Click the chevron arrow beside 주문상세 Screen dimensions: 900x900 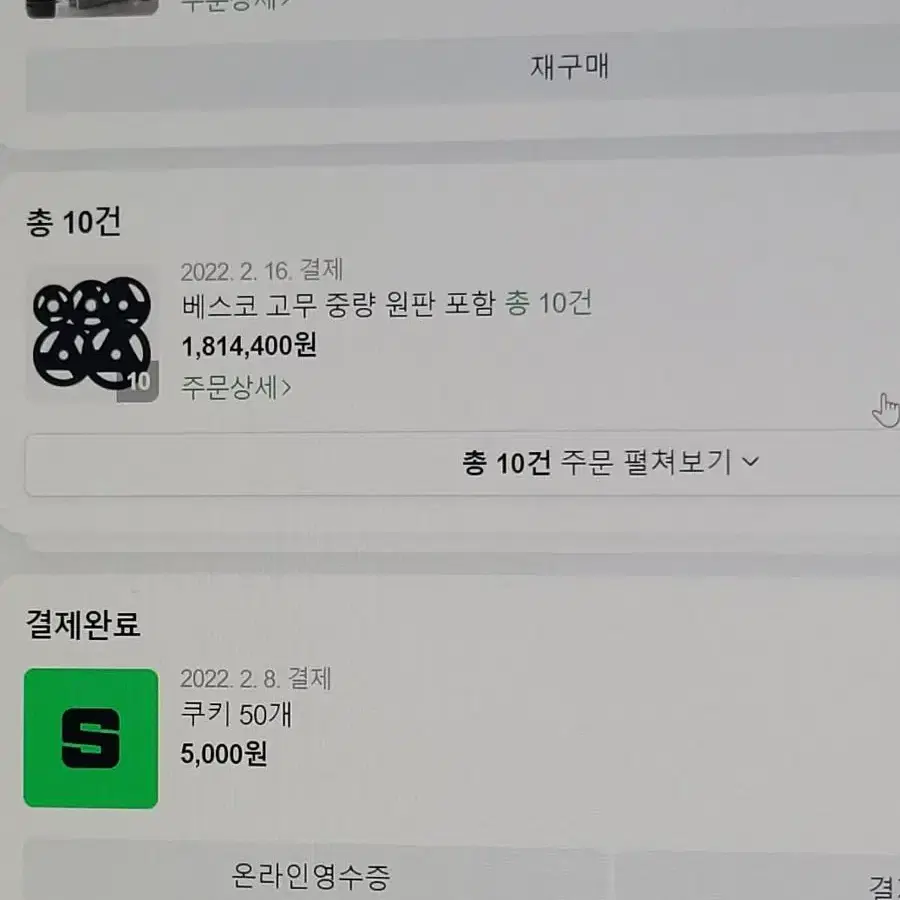click(286, 388)
